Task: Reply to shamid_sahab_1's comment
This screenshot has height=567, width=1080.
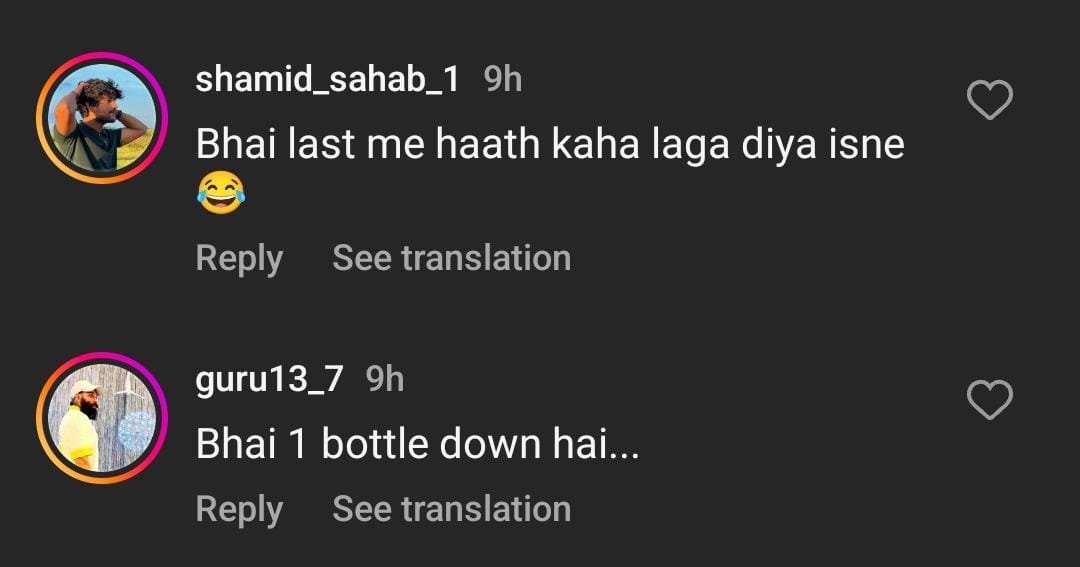Action: (239, 258)
